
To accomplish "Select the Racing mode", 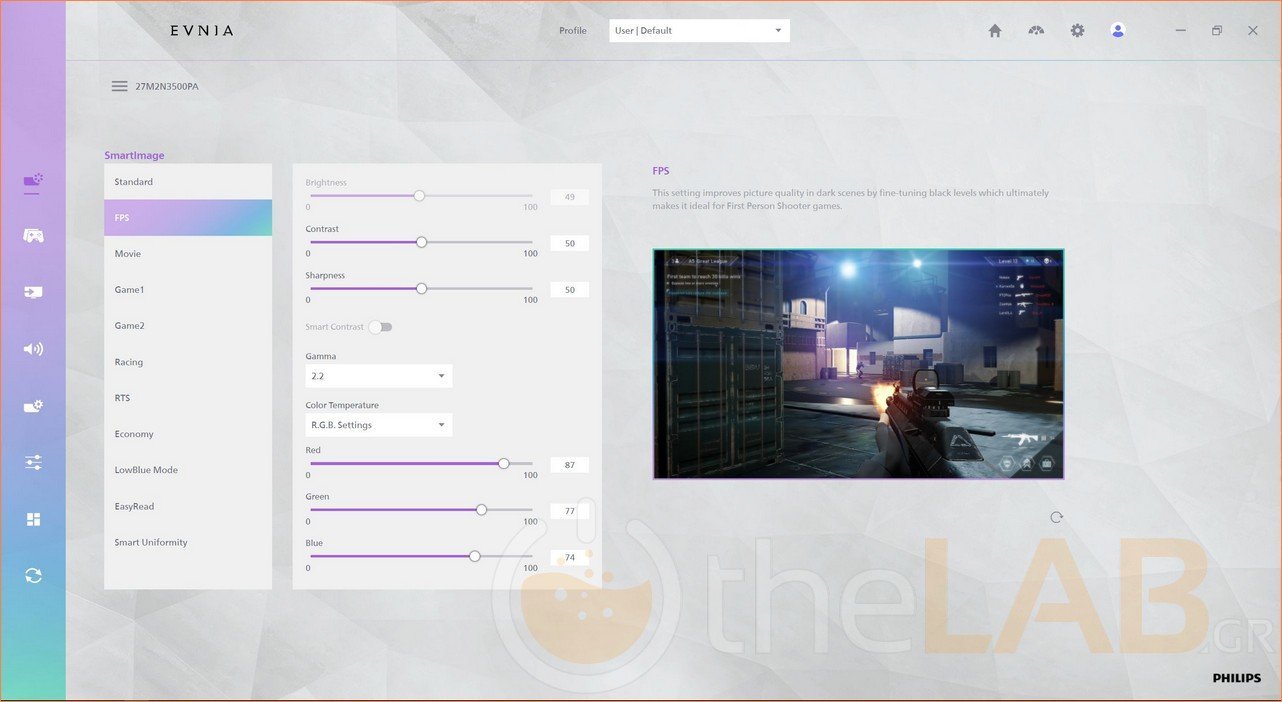I will [x=188, y=362].
